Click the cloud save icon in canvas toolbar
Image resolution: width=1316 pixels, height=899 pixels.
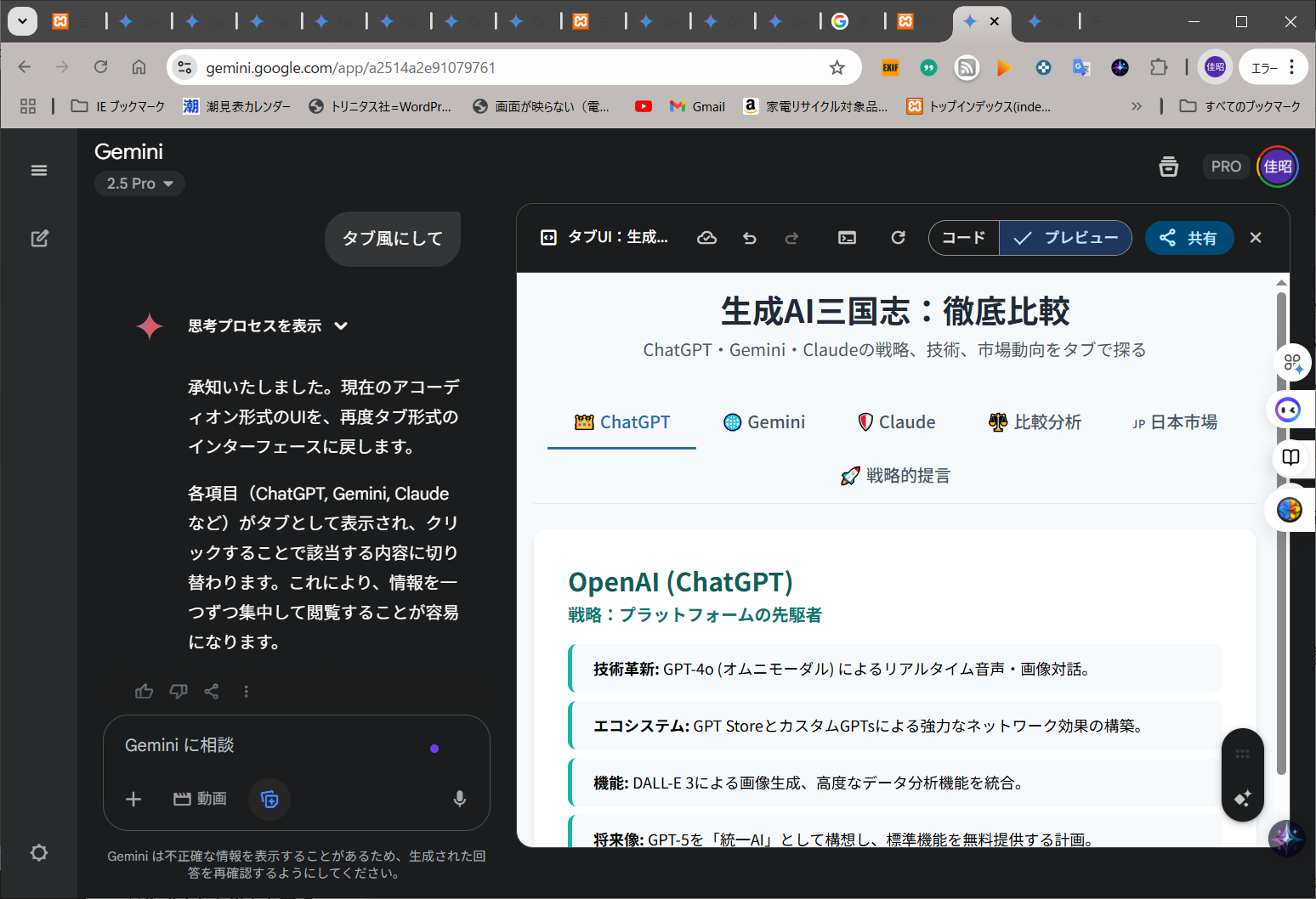pos(707,238)
